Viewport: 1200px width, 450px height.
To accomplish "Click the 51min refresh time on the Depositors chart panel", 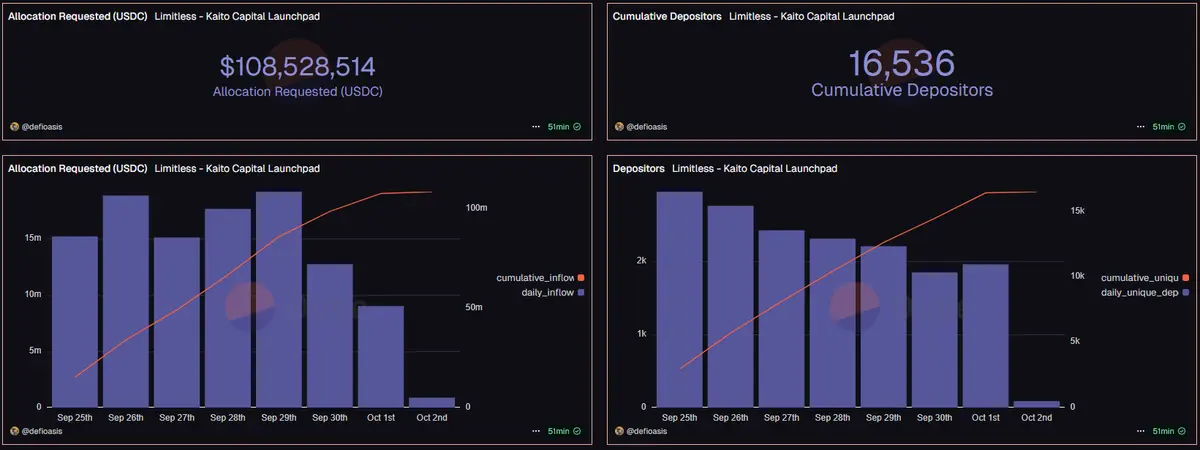I will click(1164, 431).
